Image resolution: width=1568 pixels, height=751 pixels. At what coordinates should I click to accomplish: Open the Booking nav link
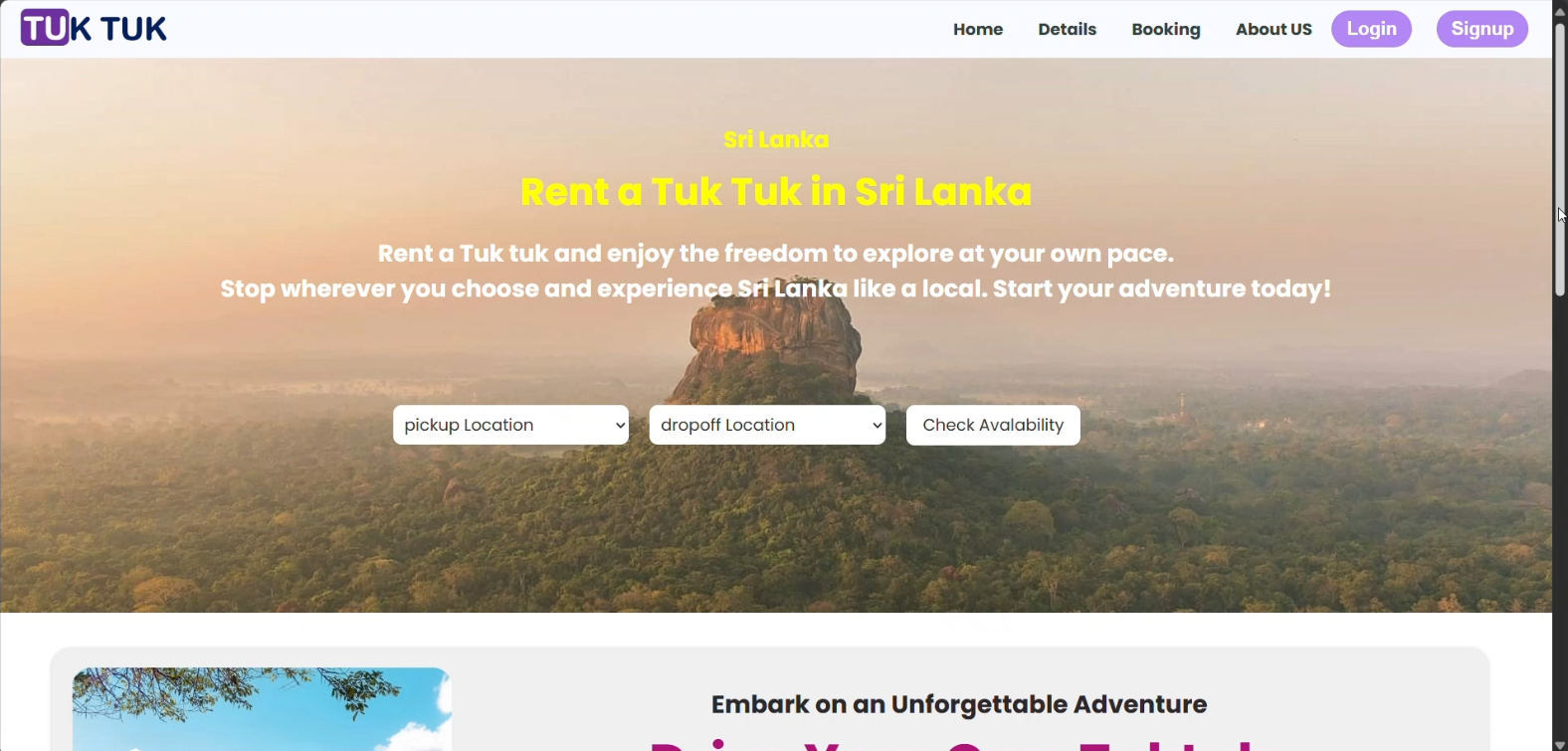click(x=1166, y=30)
